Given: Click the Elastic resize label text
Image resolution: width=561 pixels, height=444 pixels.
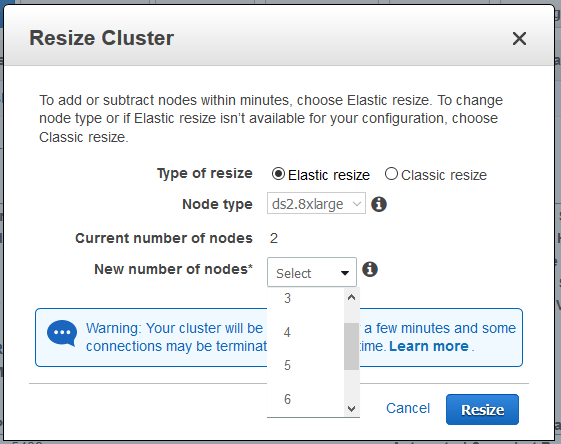Looking at the screenshot, I should coord(329,175).
